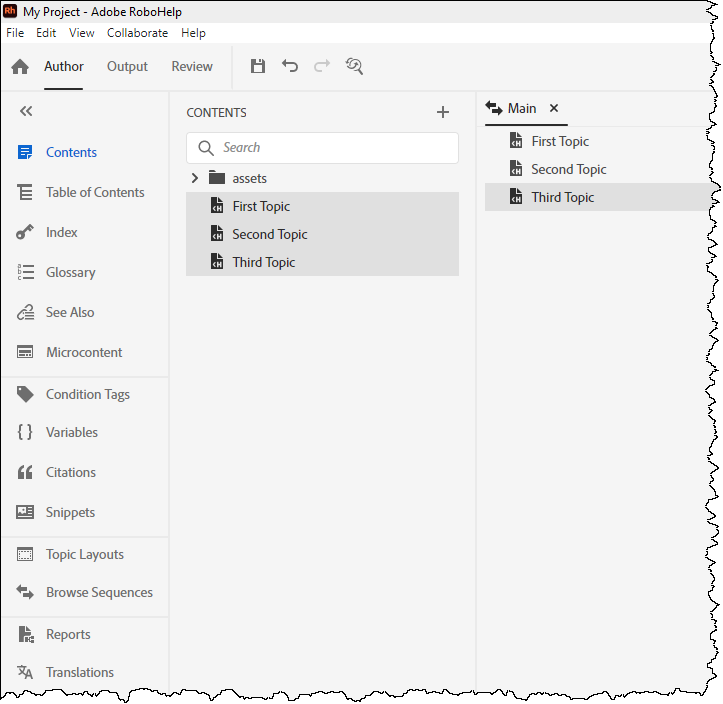Expand the assets folder
The width and height of the screenshot is (723, 704).
195,178
